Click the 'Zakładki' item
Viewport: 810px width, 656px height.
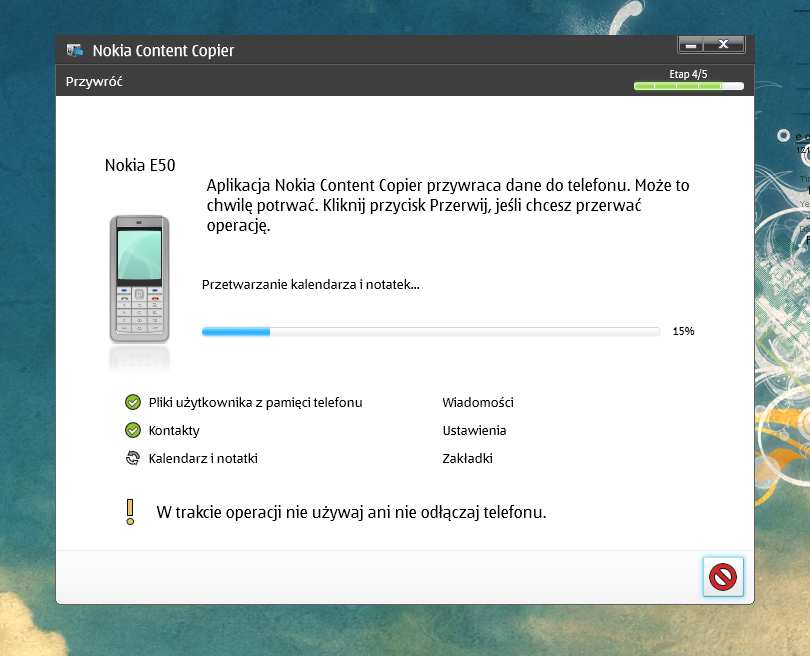coord(468,458)
